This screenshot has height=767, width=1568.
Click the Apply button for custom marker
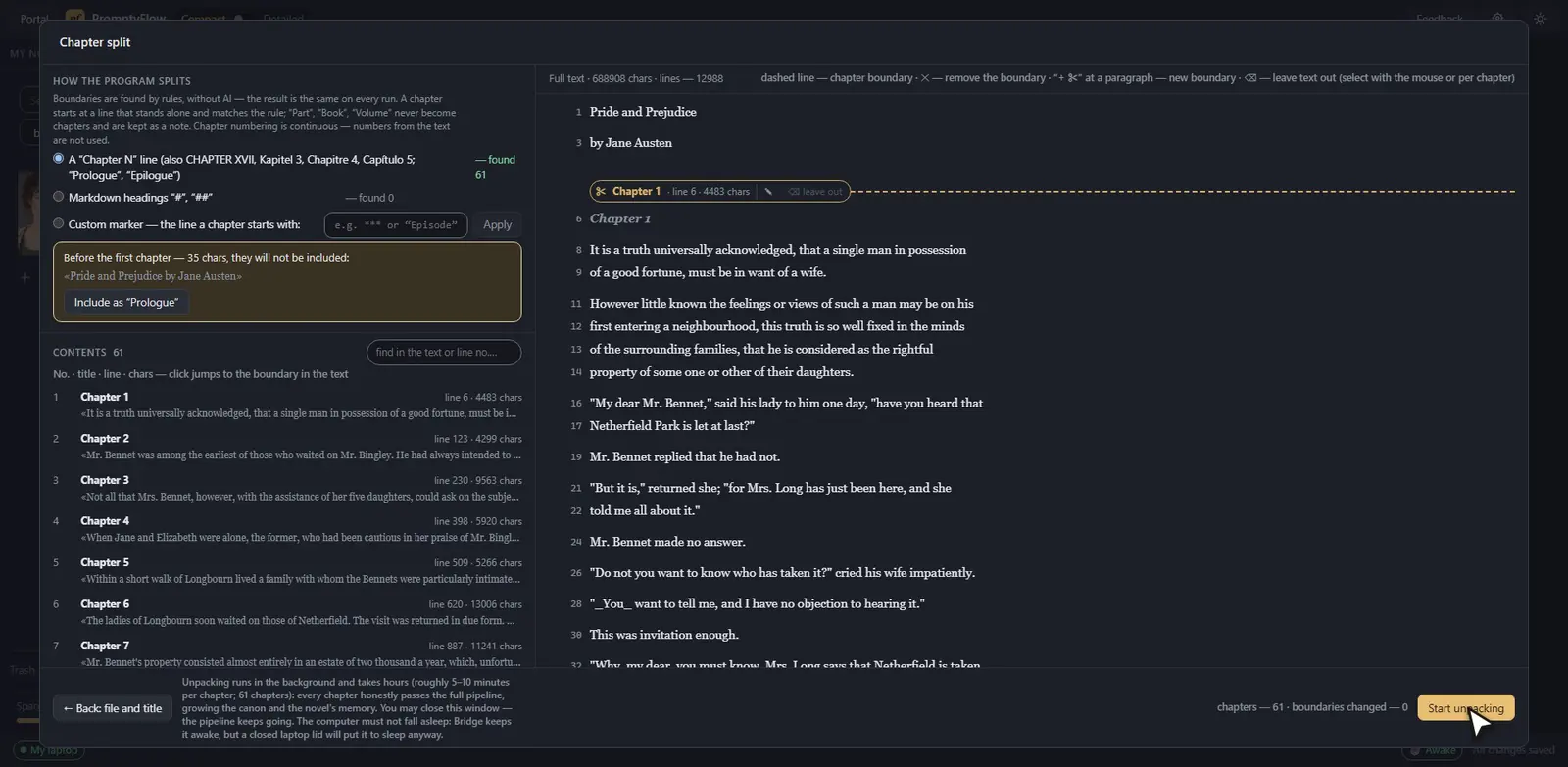pos(497,225)
